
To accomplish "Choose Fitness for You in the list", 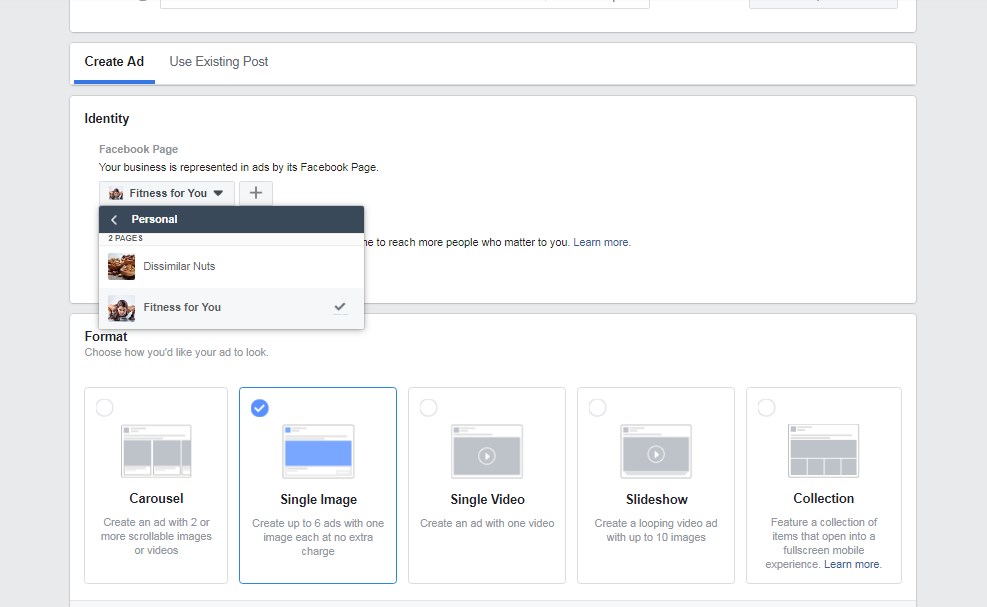I will (231, 307).
